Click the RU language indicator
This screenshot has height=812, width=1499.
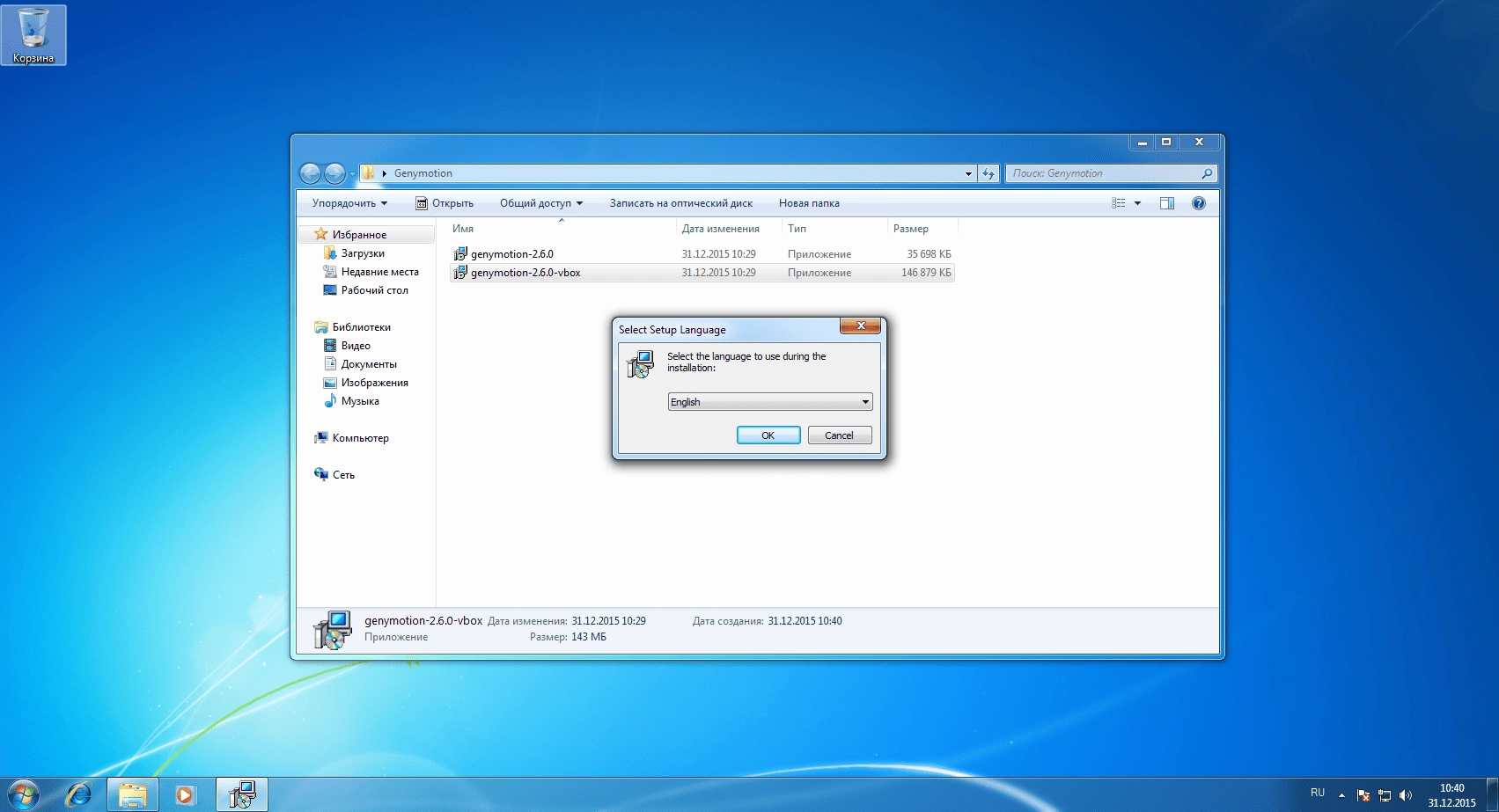point(1318,793)
